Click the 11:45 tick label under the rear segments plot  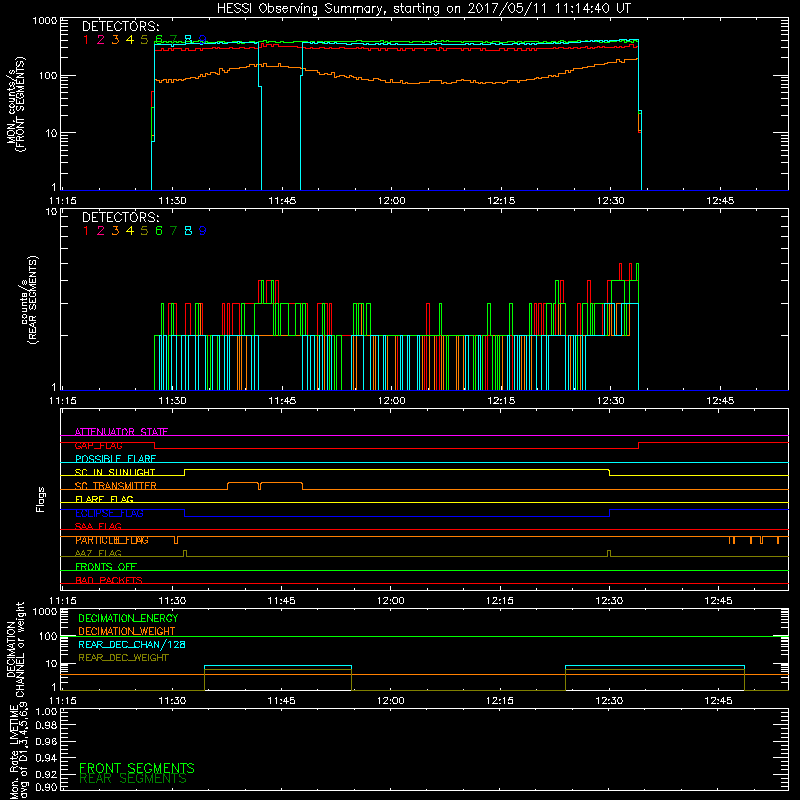click(282, 401)
